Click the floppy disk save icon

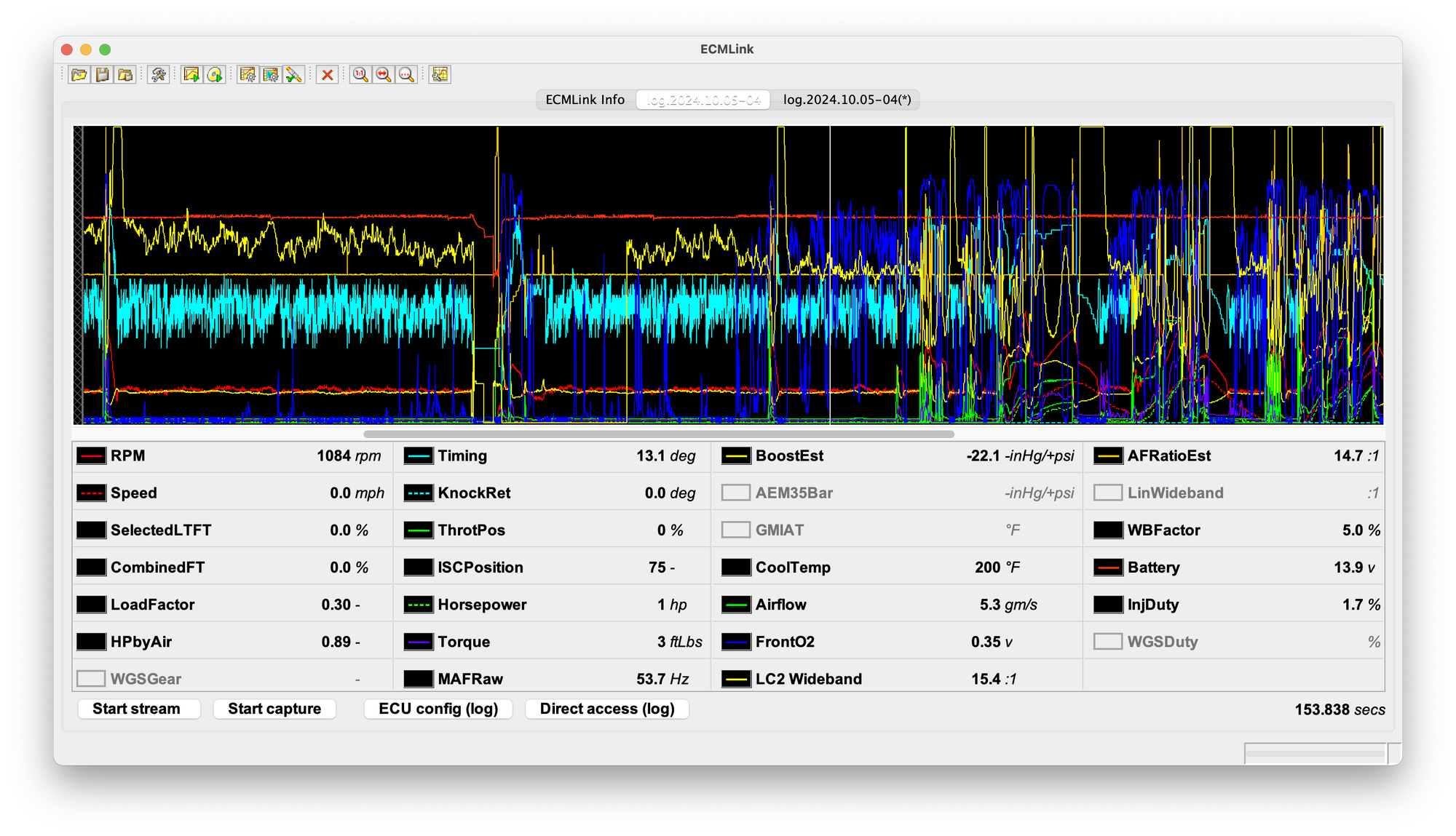pos(103,74)
